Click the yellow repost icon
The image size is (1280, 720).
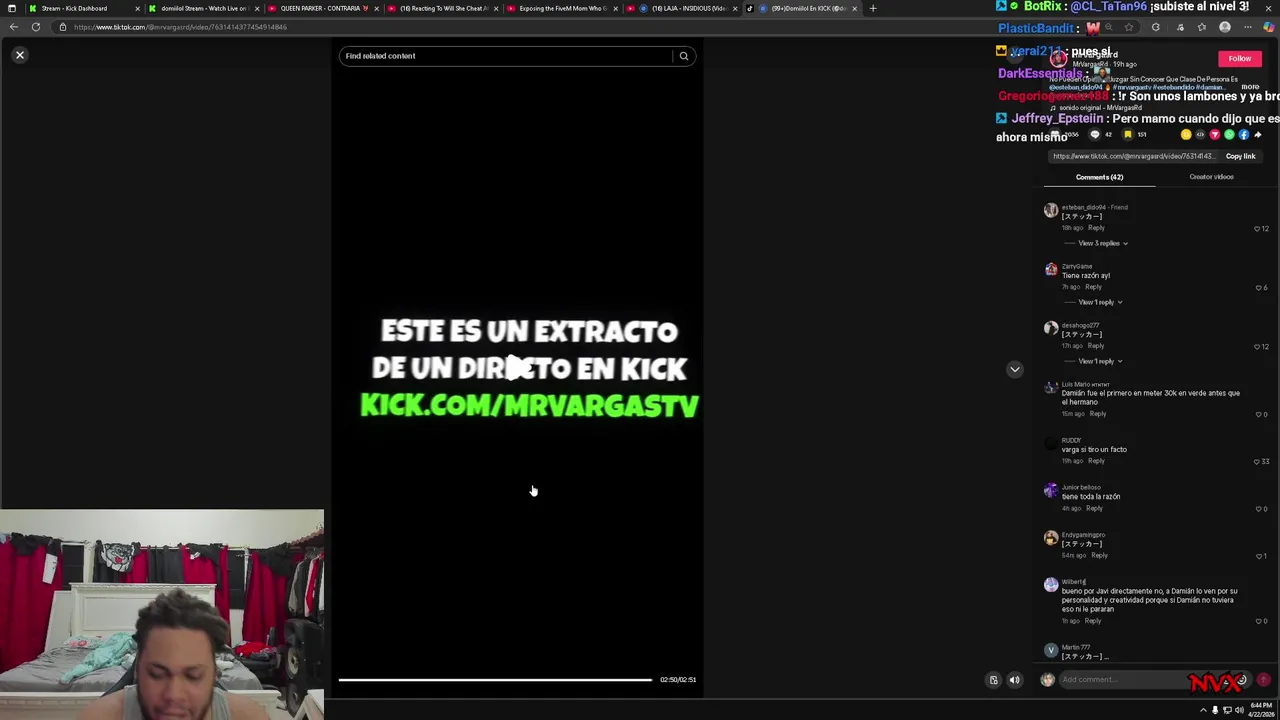(1186, 134)
